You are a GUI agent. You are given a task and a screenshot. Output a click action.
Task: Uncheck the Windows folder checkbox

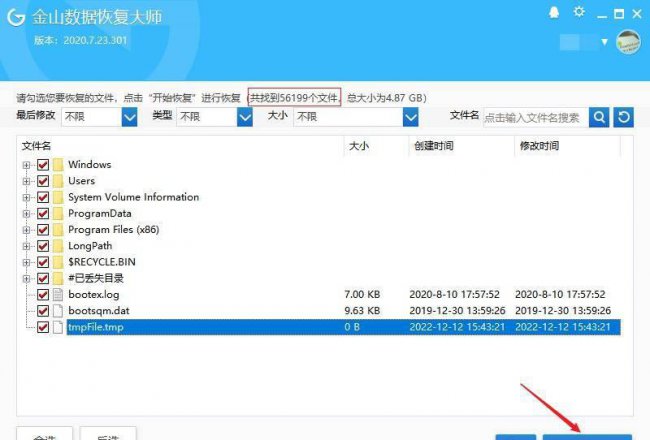pos(43,165)
